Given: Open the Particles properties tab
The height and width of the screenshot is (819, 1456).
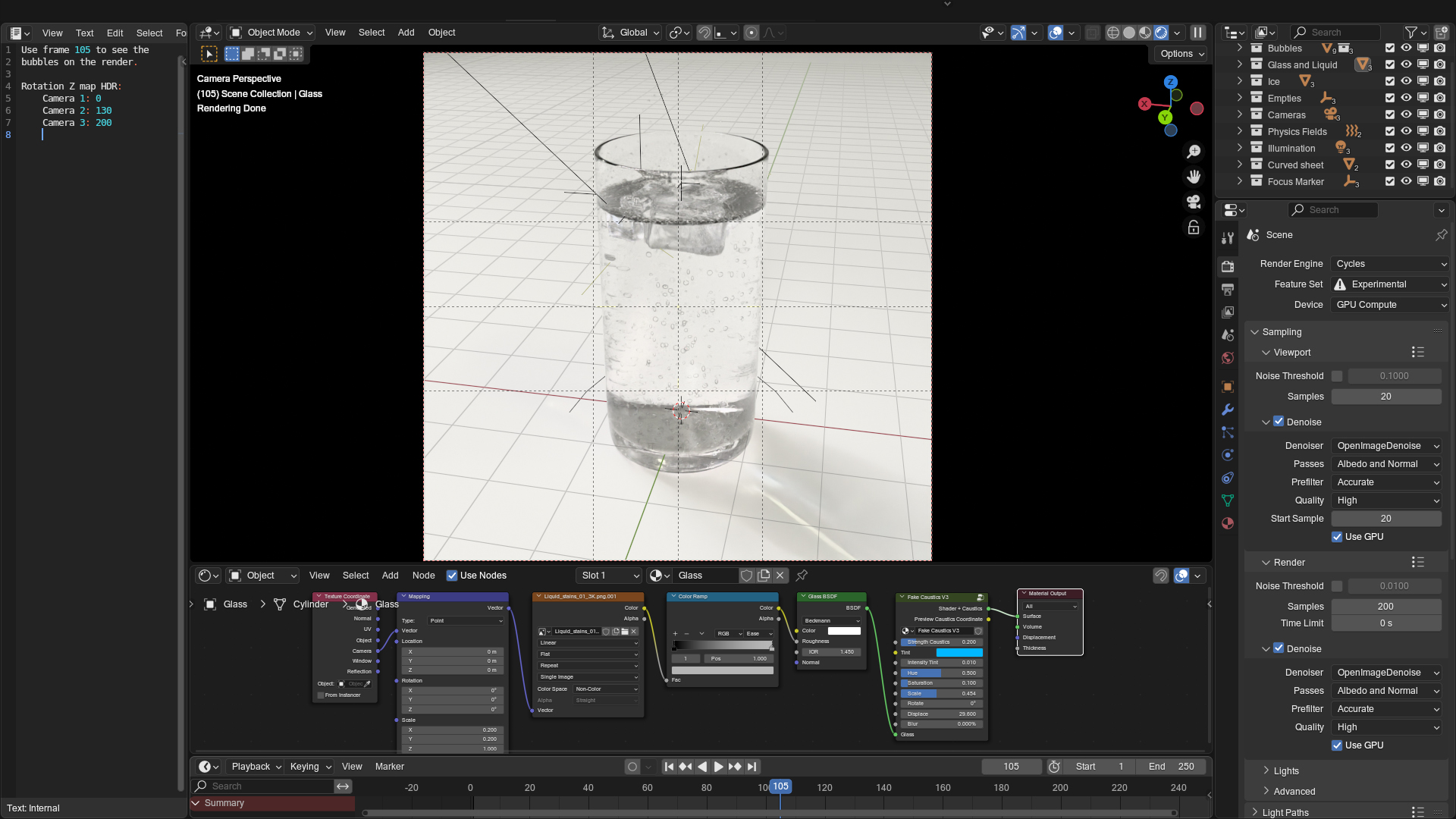Looking at the screenshot, I should point(1228,432).
